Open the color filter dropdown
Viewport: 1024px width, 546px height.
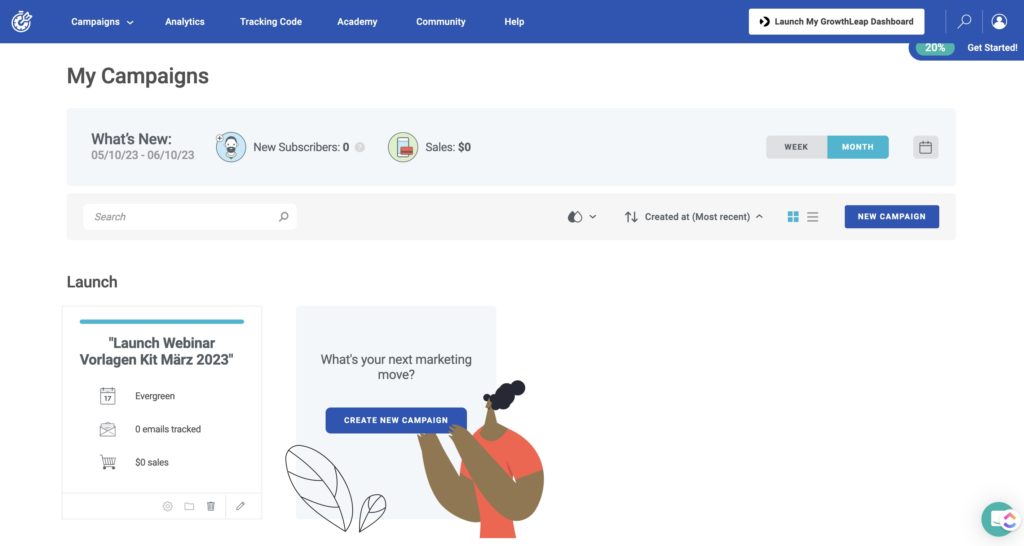581,217
